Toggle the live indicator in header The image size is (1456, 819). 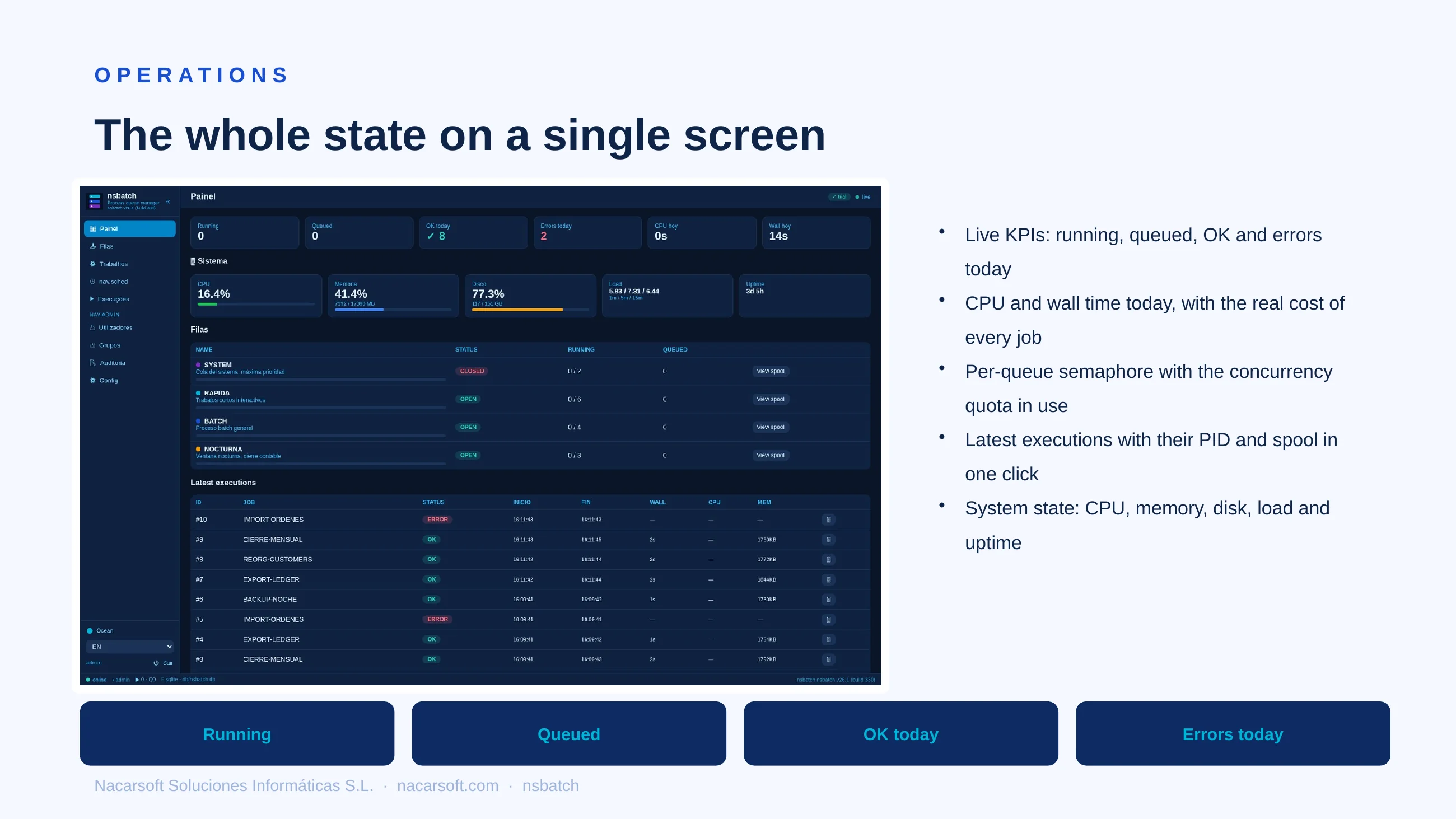click(x=863, y=196)
